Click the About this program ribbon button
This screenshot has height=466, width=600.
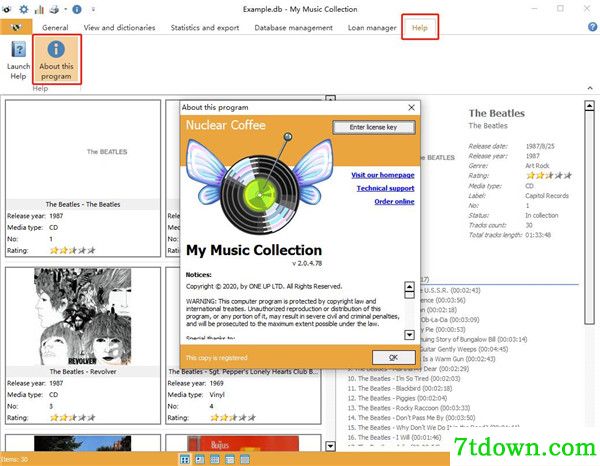(56, 59)
